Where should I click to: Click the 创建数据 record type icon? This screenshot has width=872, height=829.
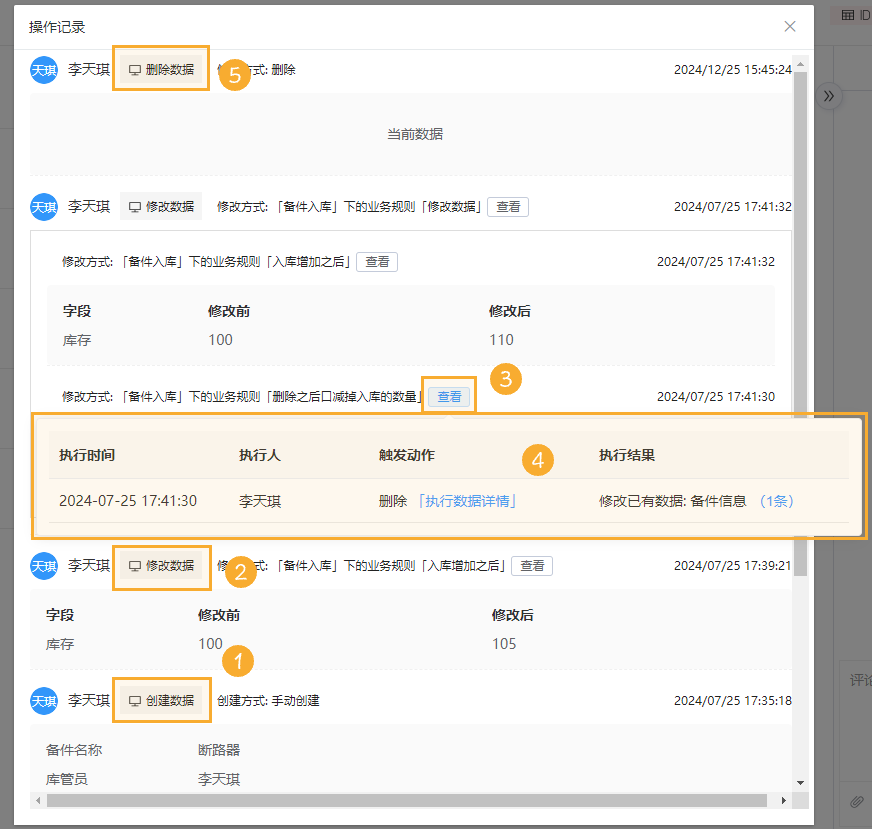[x=136, y=701]
